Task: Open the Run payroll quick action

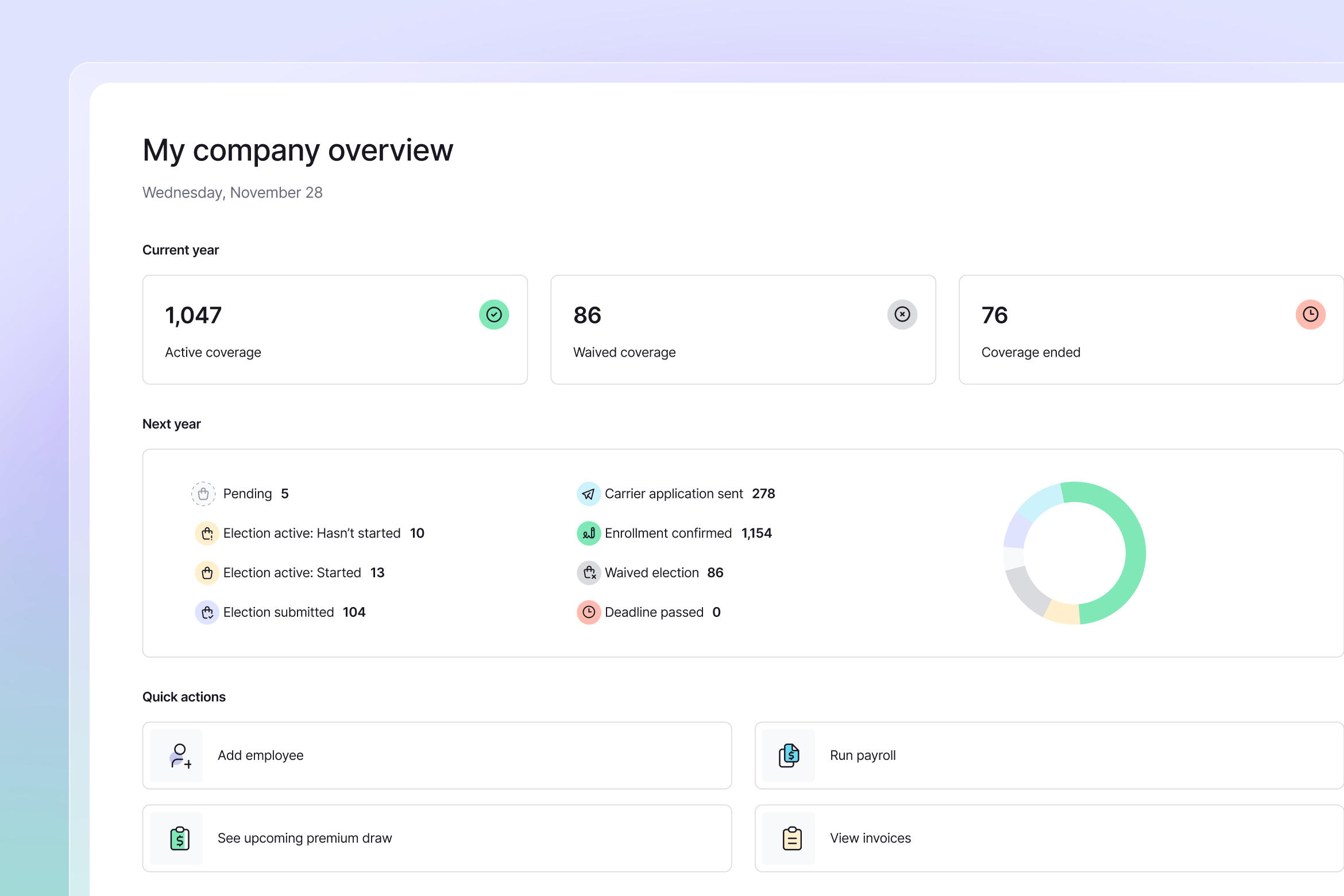Action: click(x=1049, y=755)
